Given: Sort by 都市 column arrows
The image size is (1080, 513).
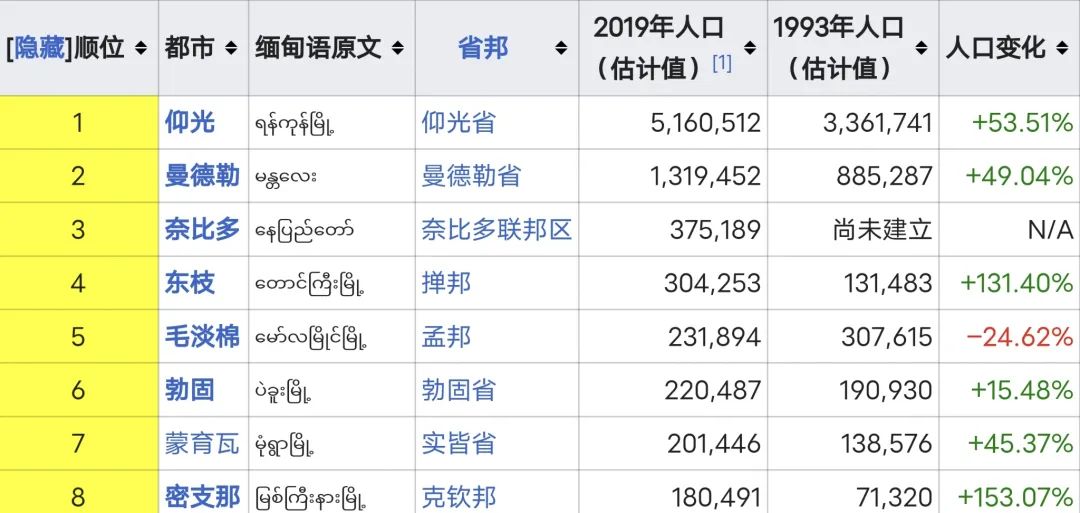Looking at the screenshot, I should click(x=231, y=48).
